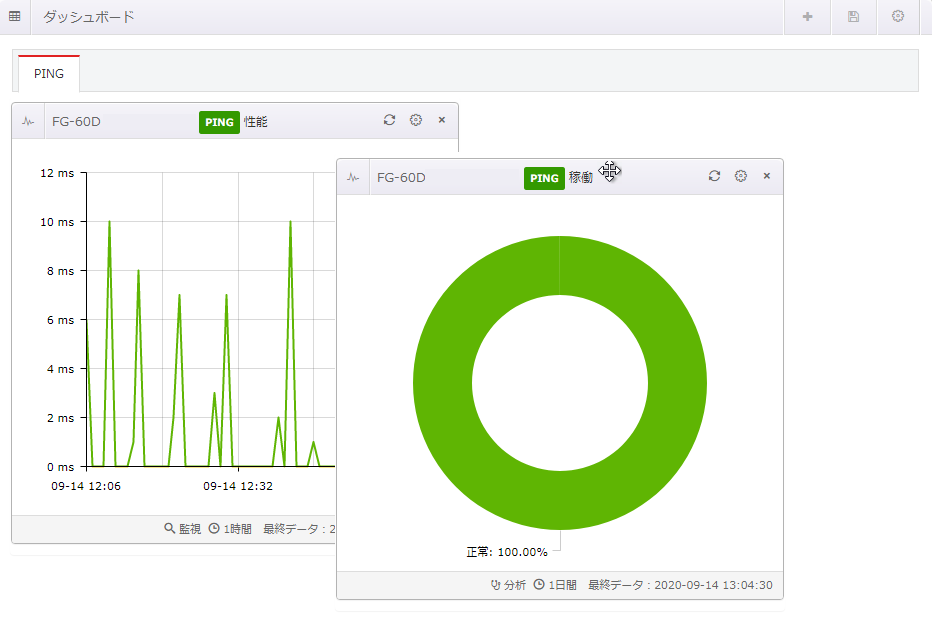Image resolution: width=932 pixels, height=620 pixels.
Task: Click the 正常: 100.00% chart label
Action: coord(506,552)
